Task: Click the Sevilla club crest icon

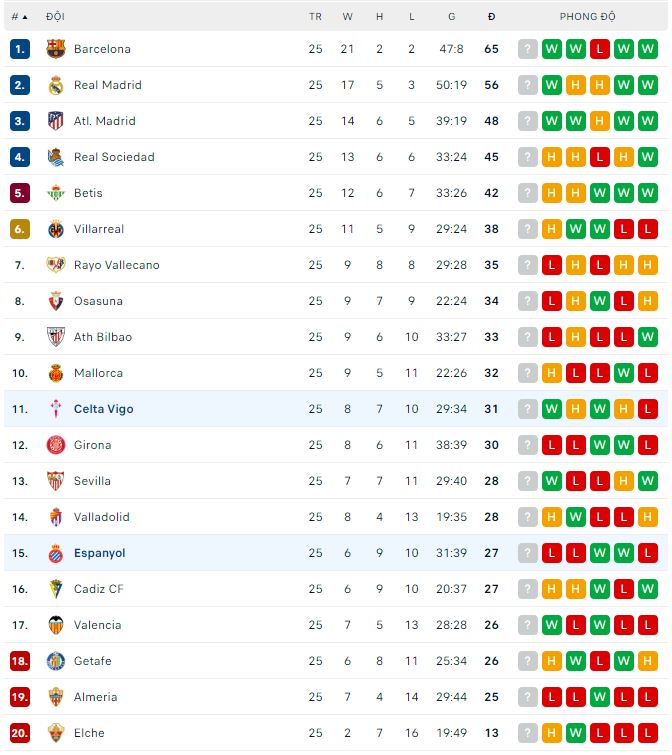Action: pyautogui.click(x=56, y=481)
